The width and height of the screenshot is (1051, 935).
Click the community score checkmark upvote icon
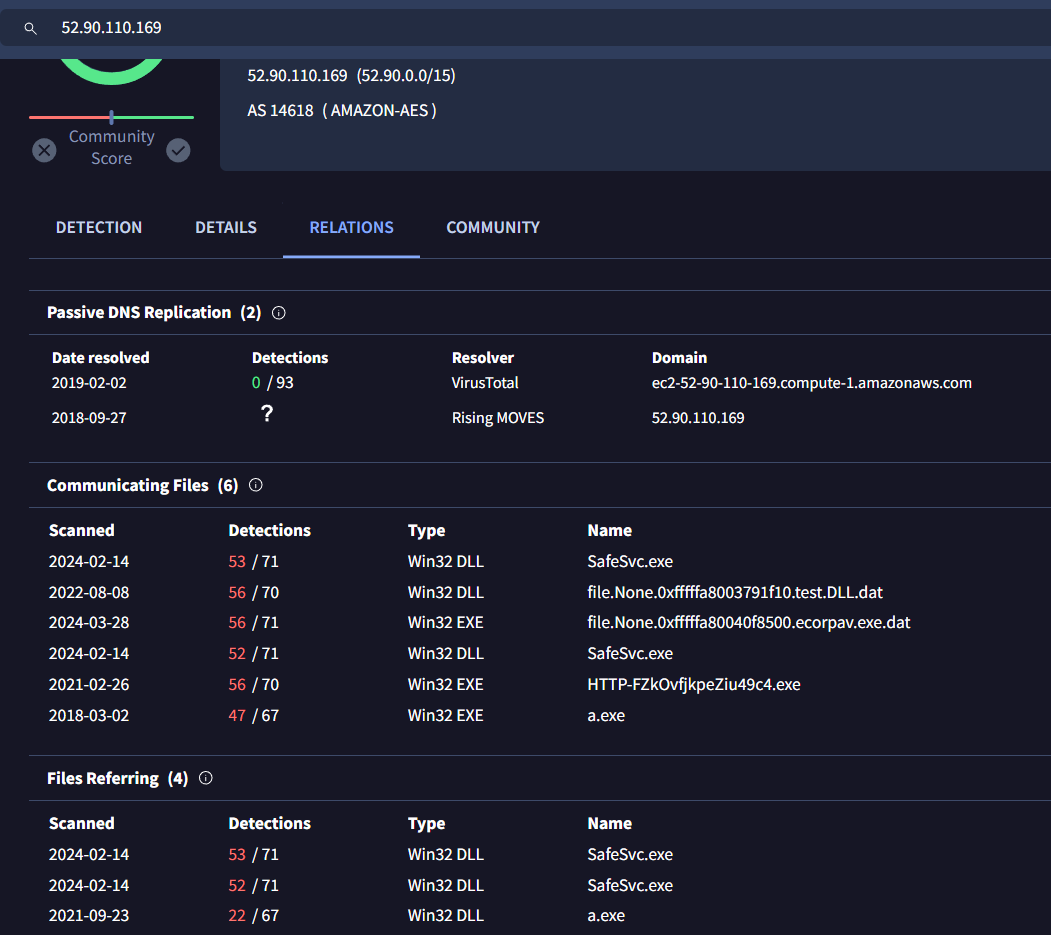(178, 150)
